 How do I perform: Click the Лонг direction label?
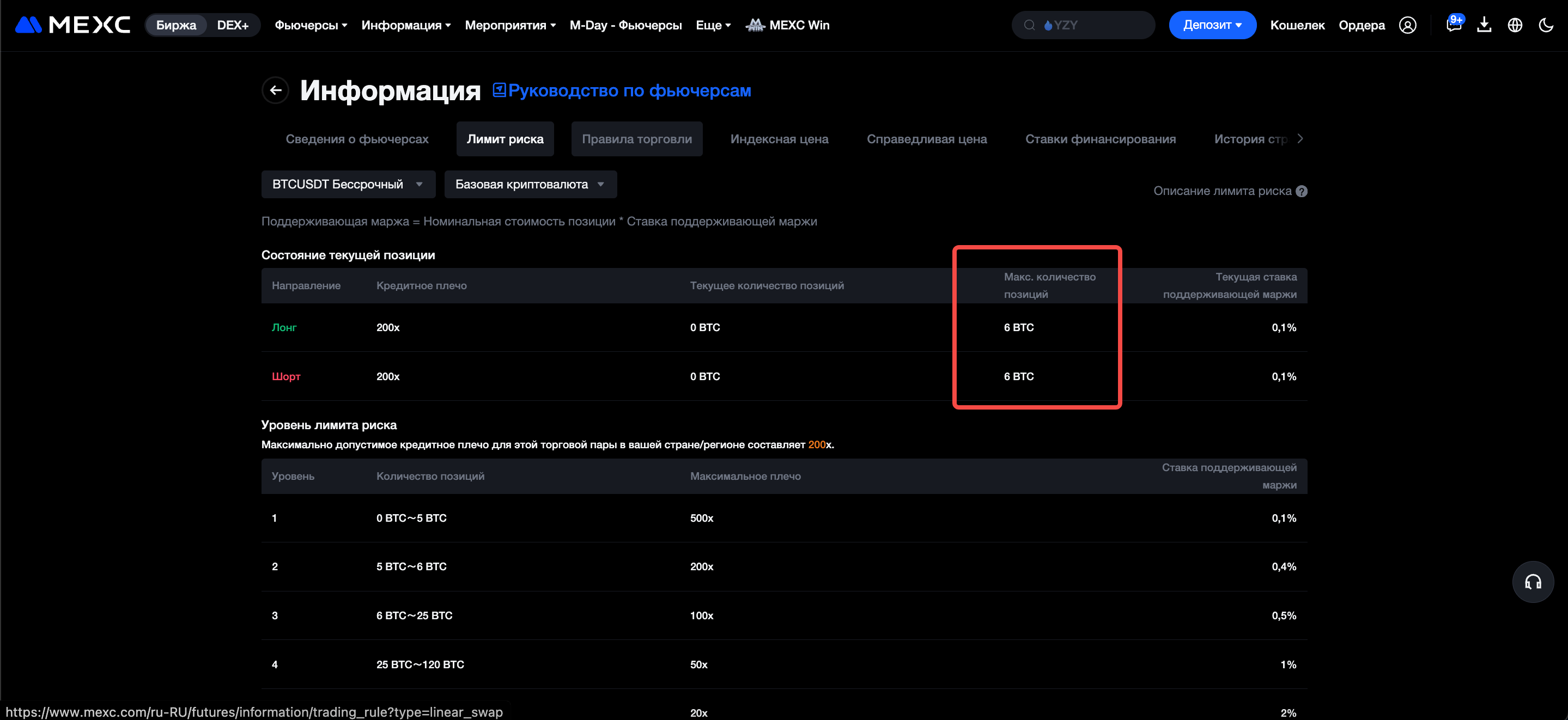[284, 327]
